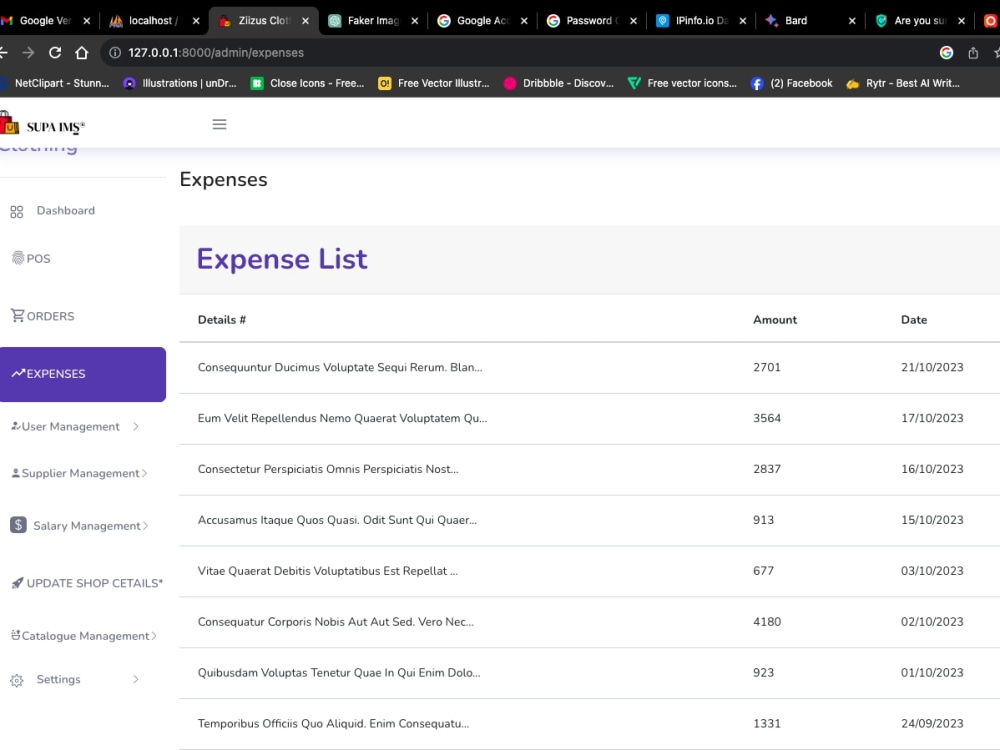Click the browser share icon

(x=973, y=53)
